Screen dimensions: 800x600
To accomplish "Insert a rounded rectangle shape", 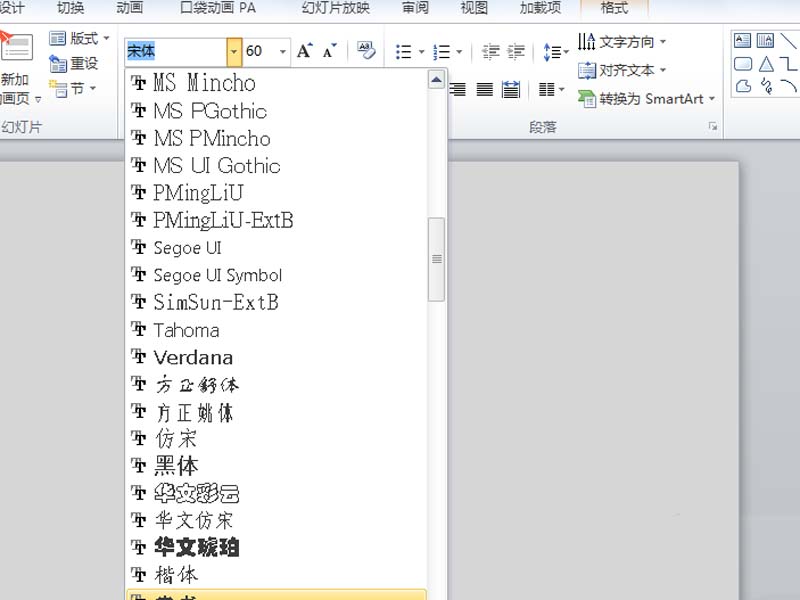I will pyautogui.click(x=744, y=63).
